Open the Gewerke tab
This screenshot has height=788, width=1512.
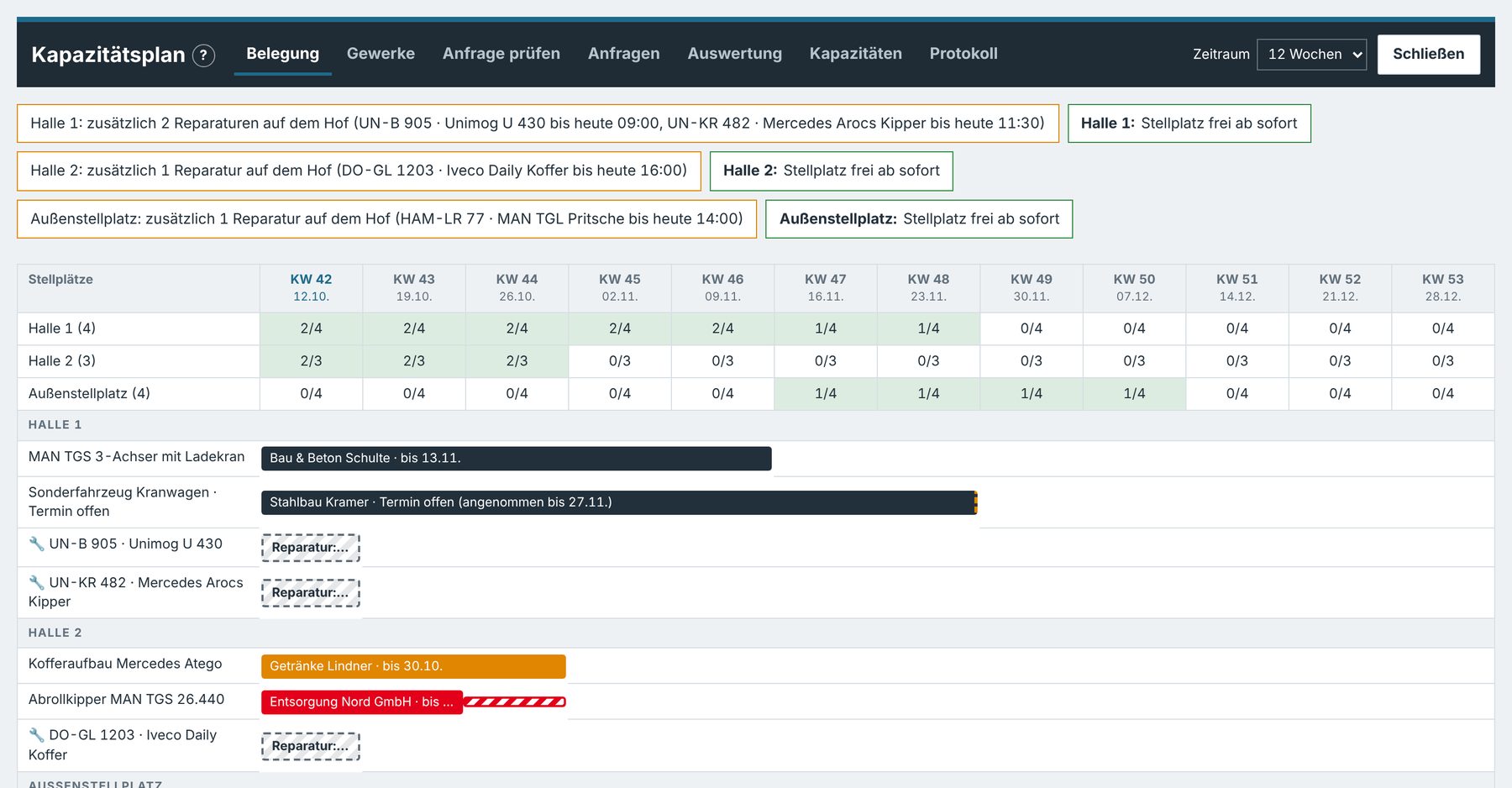tap(381, 54)
